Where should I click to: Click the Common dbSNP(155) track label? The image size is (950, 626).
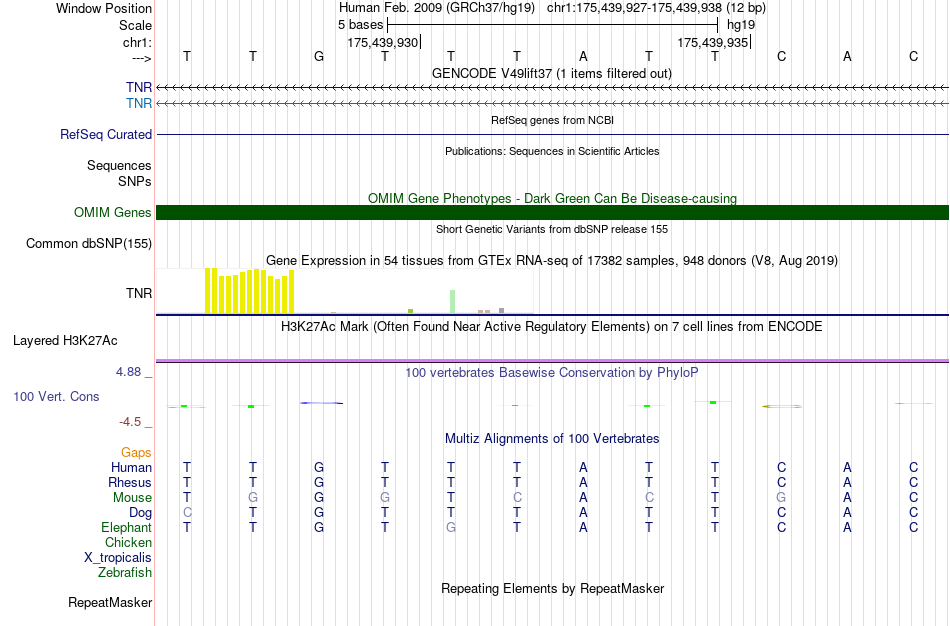click(89, 244)
